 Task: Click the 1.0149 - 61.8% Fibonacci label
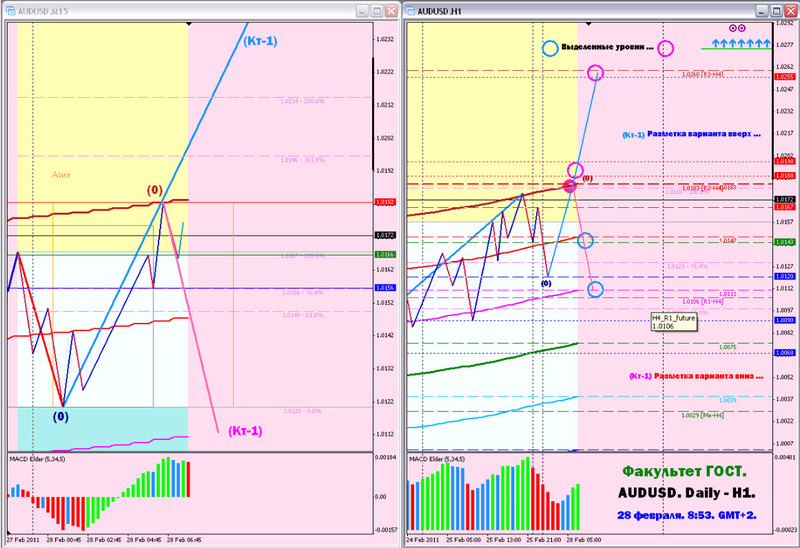pyautogui.click(x=303, y=315)
